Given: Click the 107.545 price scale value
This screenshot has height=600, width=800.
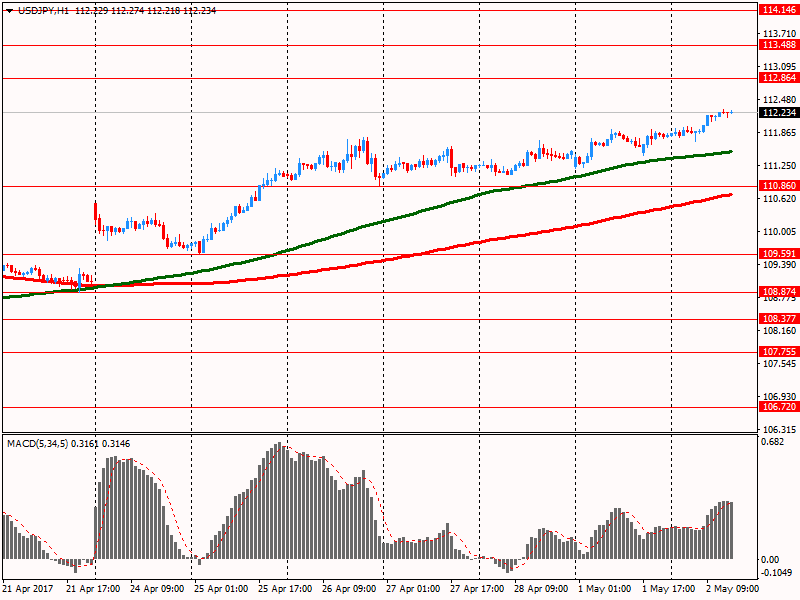Looking at the screenshot, I should tap(779, 364).
